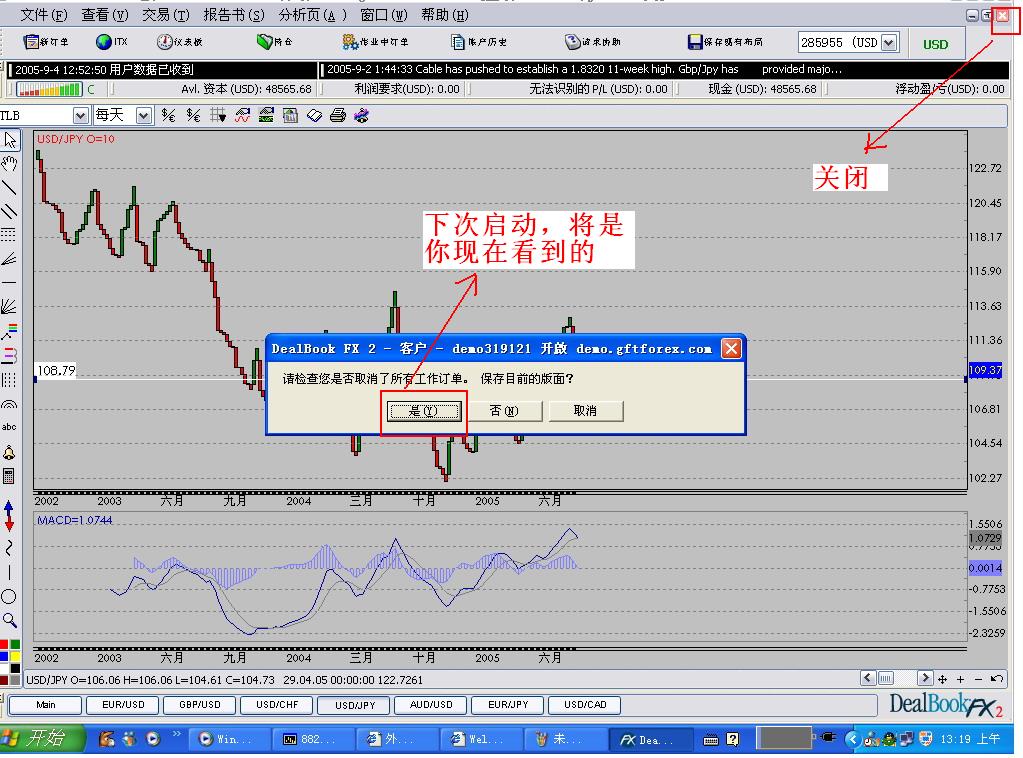
Task: Switch to the GBP/USD tab
Action: click(200, 705)
